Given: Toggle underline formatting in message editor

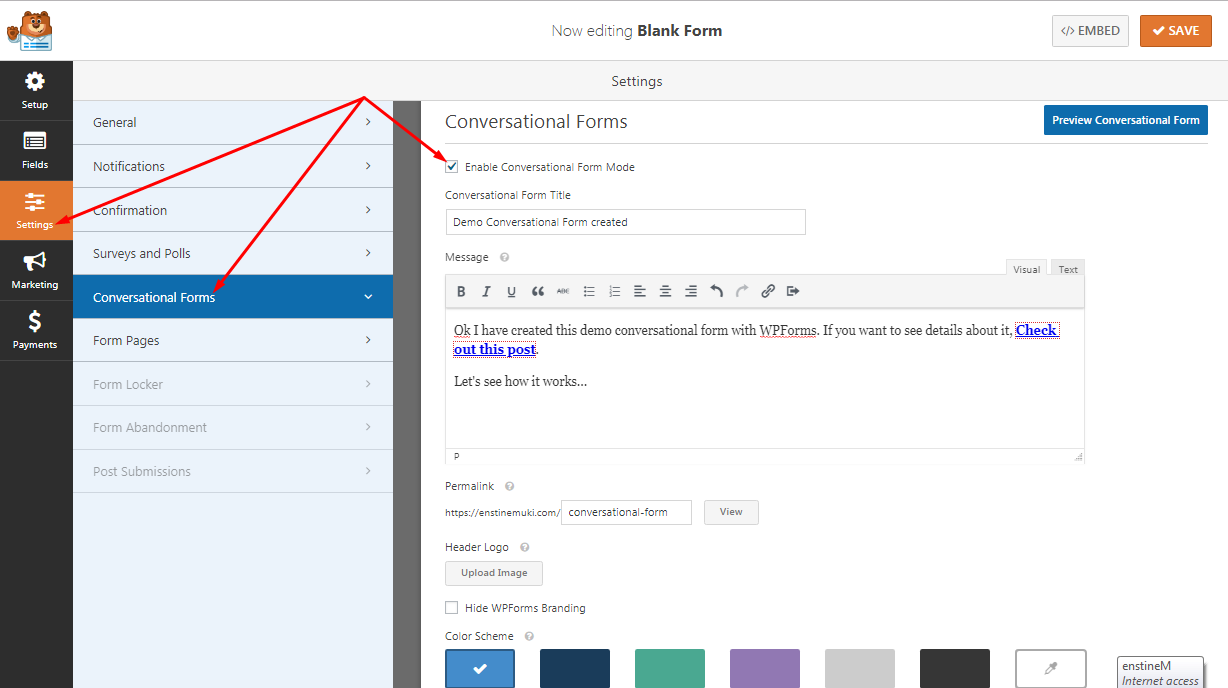Looking at the screenshot, I should click(x=511, y=291).
